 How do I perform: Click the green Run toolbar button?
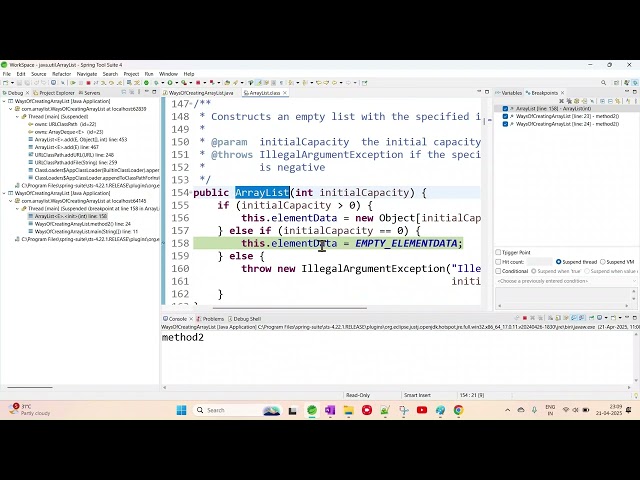pos(170,82)
